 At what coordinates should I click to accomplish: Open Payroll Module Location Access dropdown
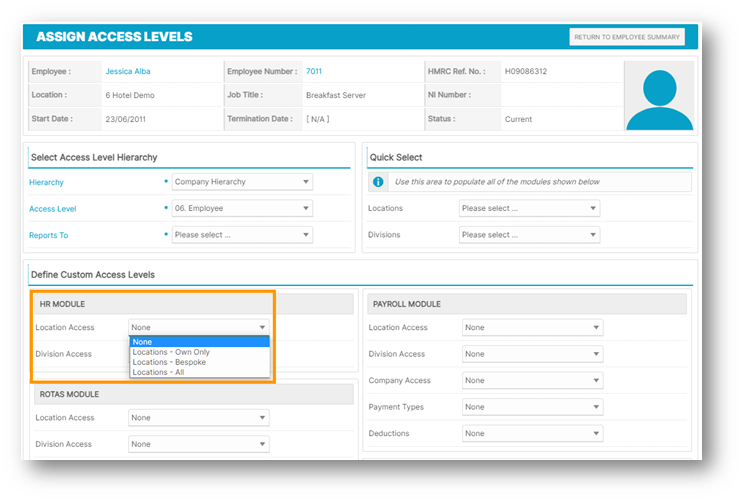pos(532,327)
